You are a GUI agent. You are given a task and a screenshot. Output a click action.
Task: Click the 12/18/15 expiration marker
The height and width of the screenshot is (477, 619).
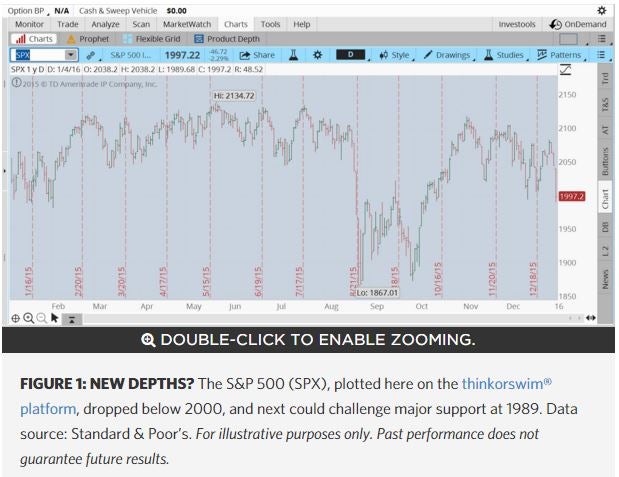click(x=533, y=279)
